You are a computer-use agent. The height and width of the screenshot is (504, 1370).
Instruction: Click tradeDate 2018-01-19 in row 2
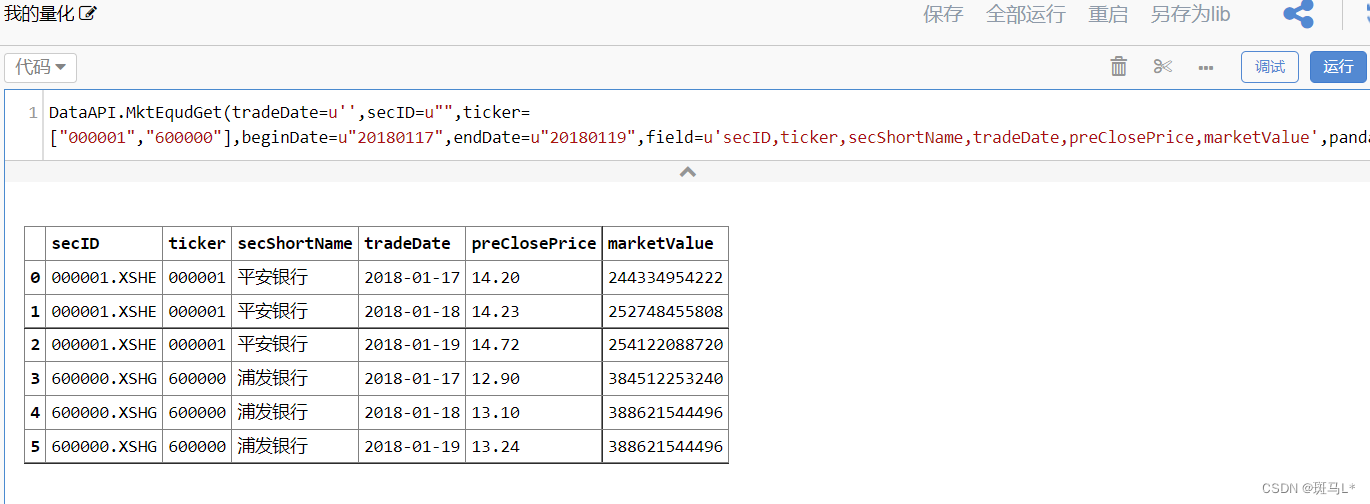tap(412, 345)
